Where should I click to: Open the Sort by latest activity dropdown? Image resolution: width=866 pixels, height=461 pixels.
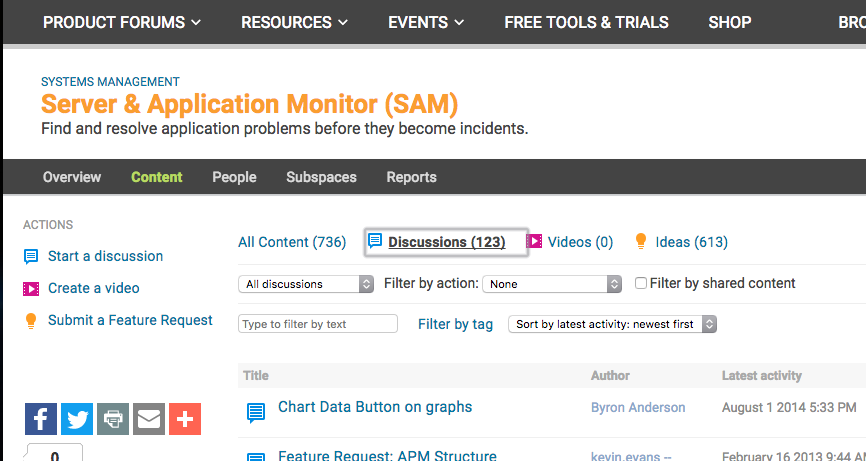pyautogui.click(x=612, y=324)
